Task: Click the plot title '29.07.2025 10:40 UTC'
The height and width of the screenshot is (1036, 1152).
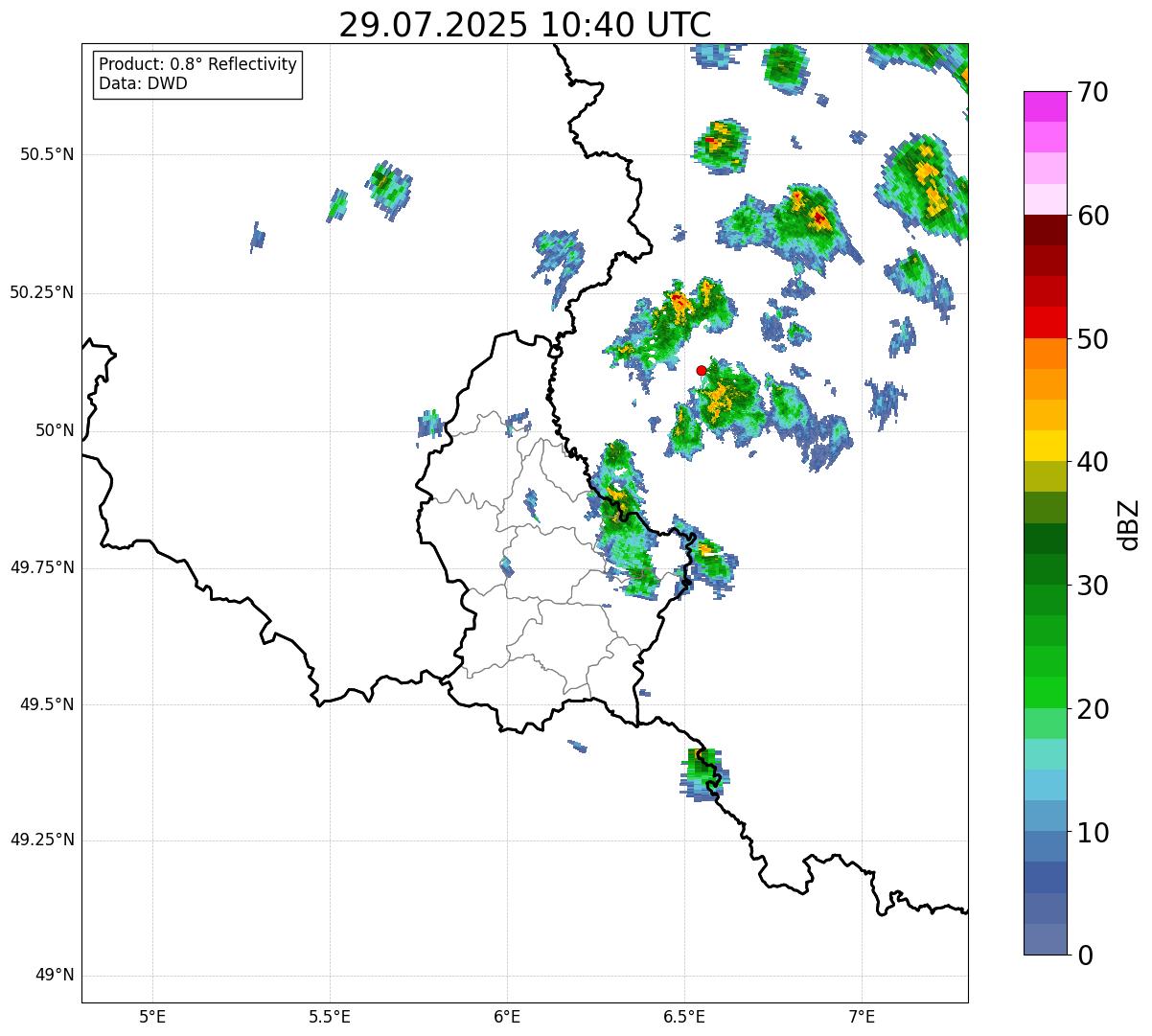Action: pyautogui.click(x=525, y=25)
